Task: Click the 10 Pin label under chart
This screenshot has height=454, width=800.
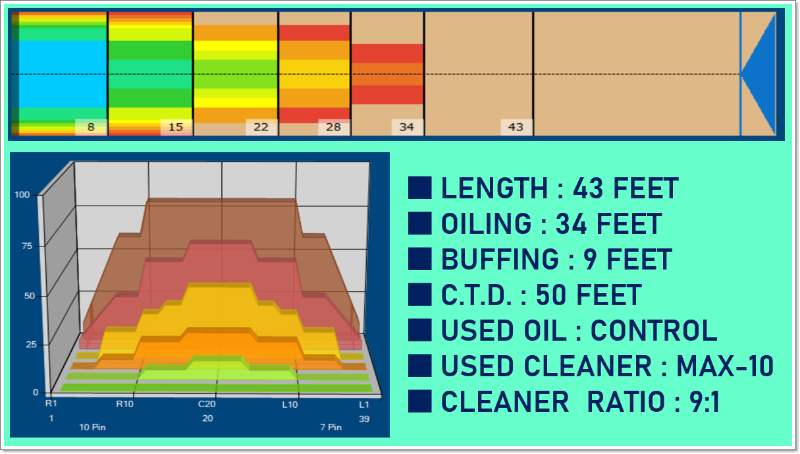Action: pyautogui.click(x=94, y=426)
